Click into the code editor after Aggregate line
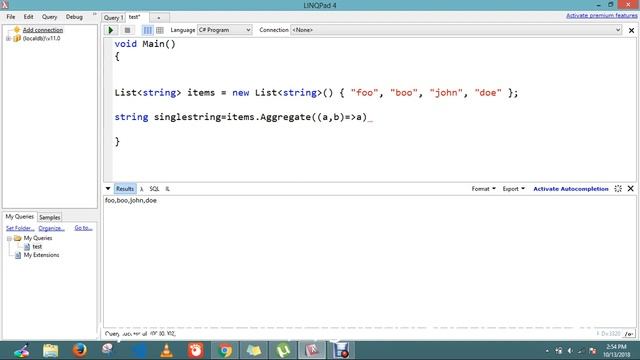Screen dimensions: 640x360 (371, 117)
